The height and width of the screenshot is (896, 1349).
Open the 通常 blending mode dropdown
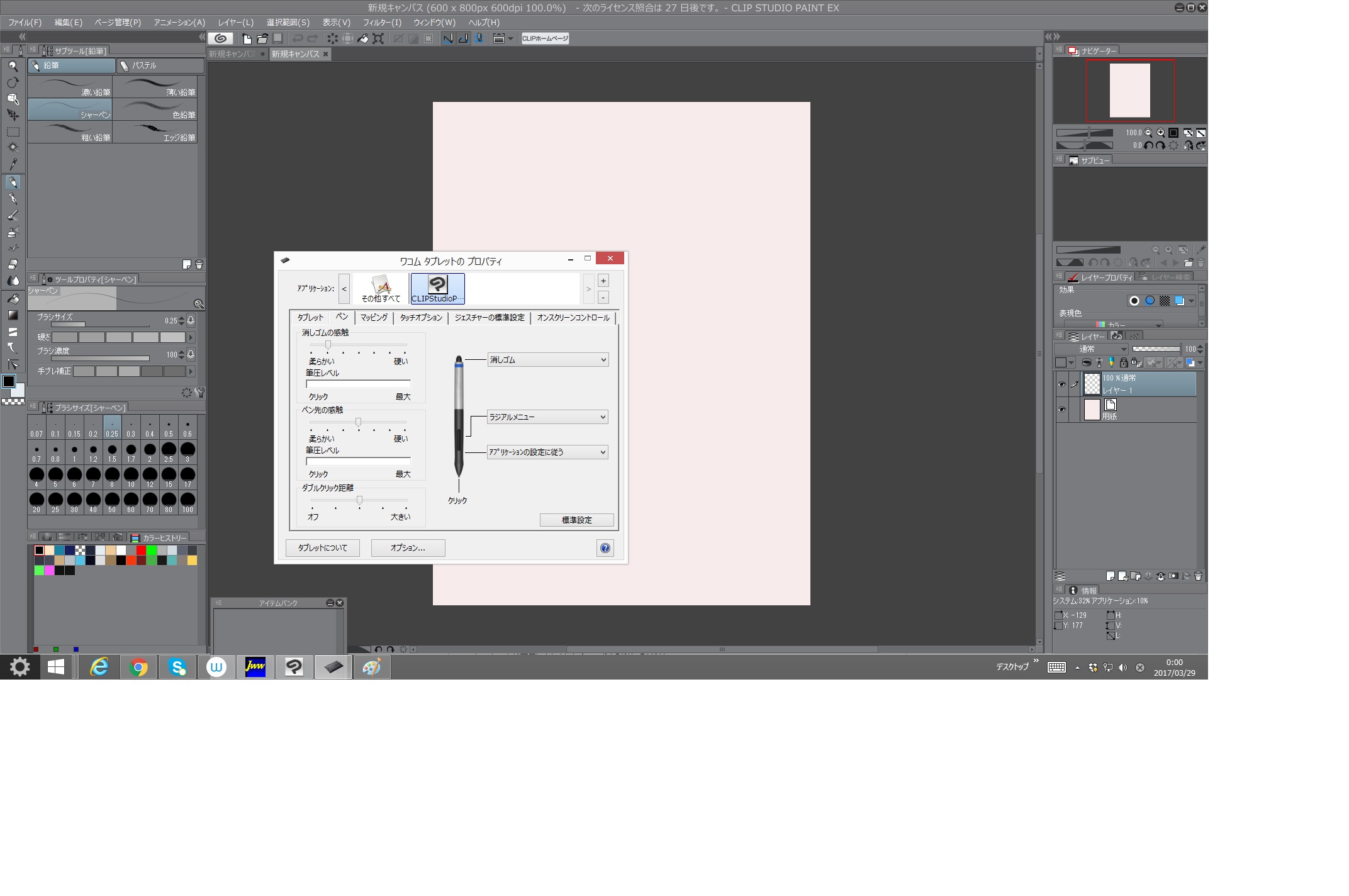(x=1092, y=349)
